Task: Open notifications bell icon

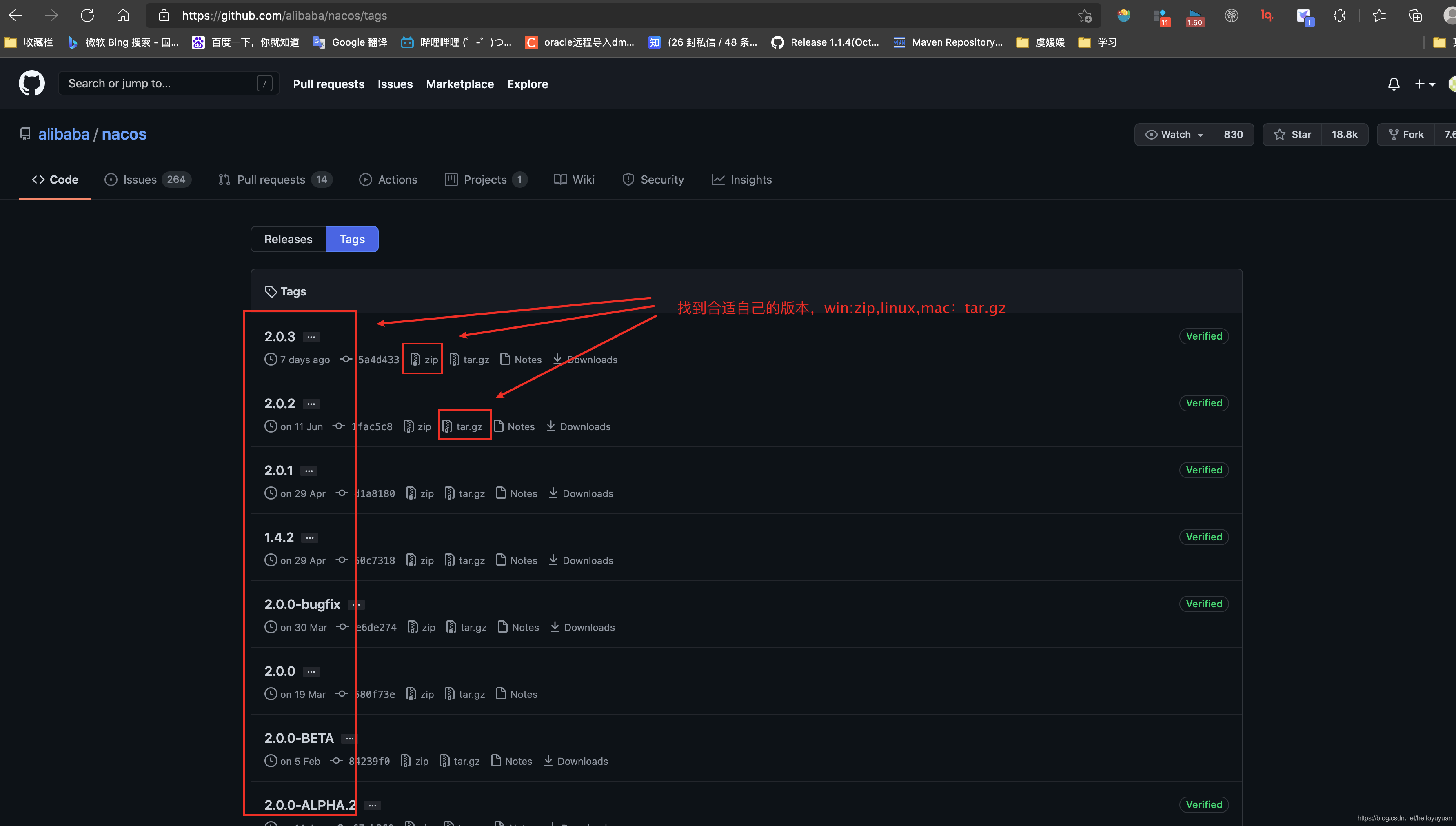Action: point(1394,84)
